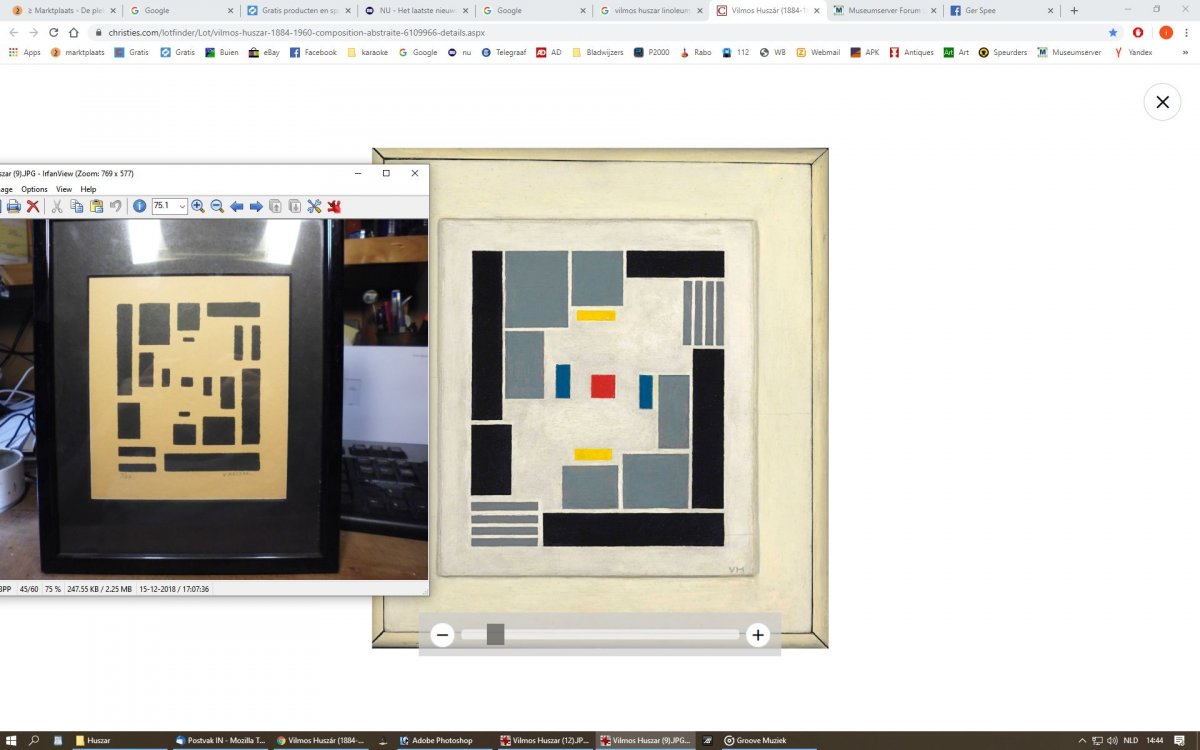Click the IrfanView print icon
This screenshot has height=750, width=1200.
(13, 206)
